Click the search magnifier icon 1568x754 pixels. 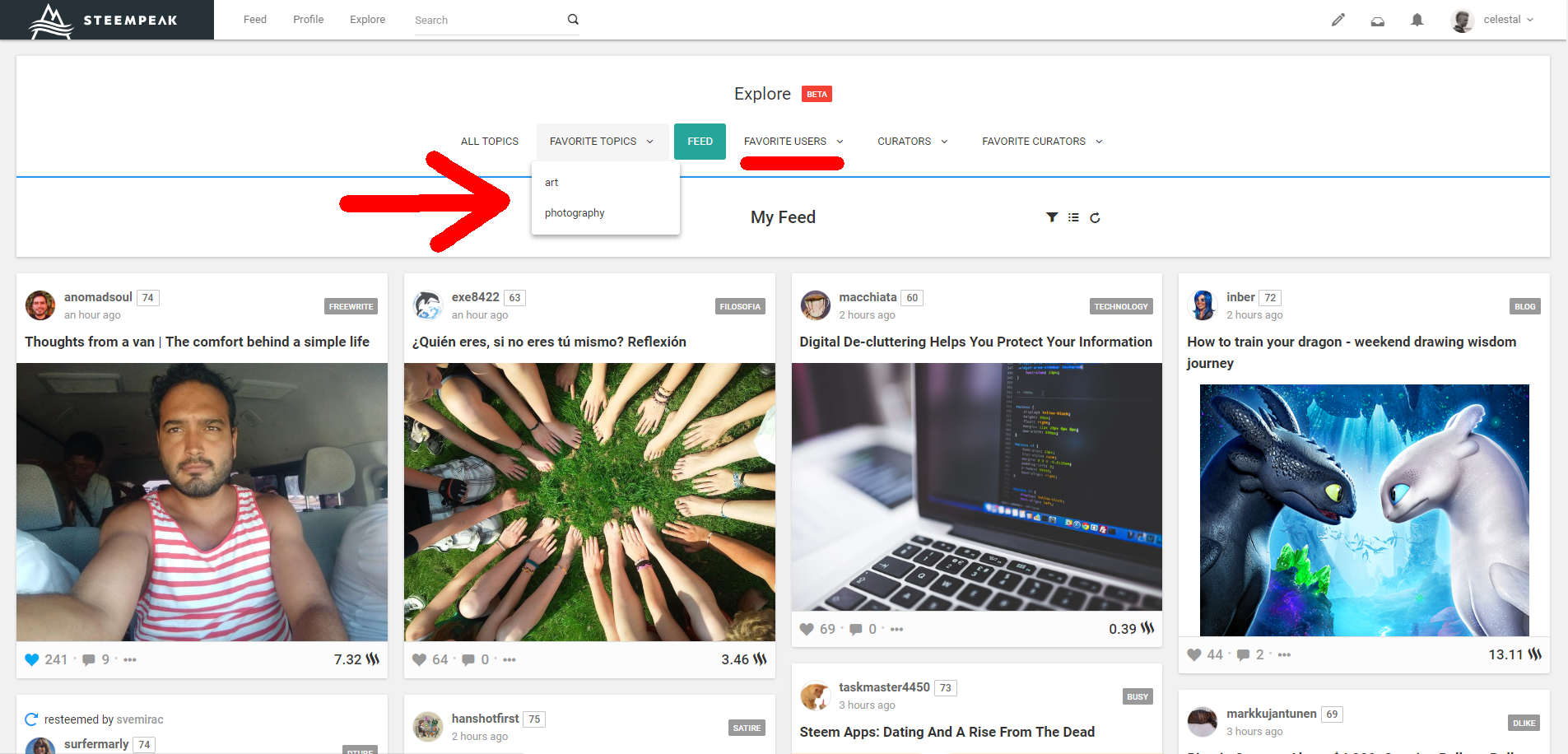[x=573, y=20]
